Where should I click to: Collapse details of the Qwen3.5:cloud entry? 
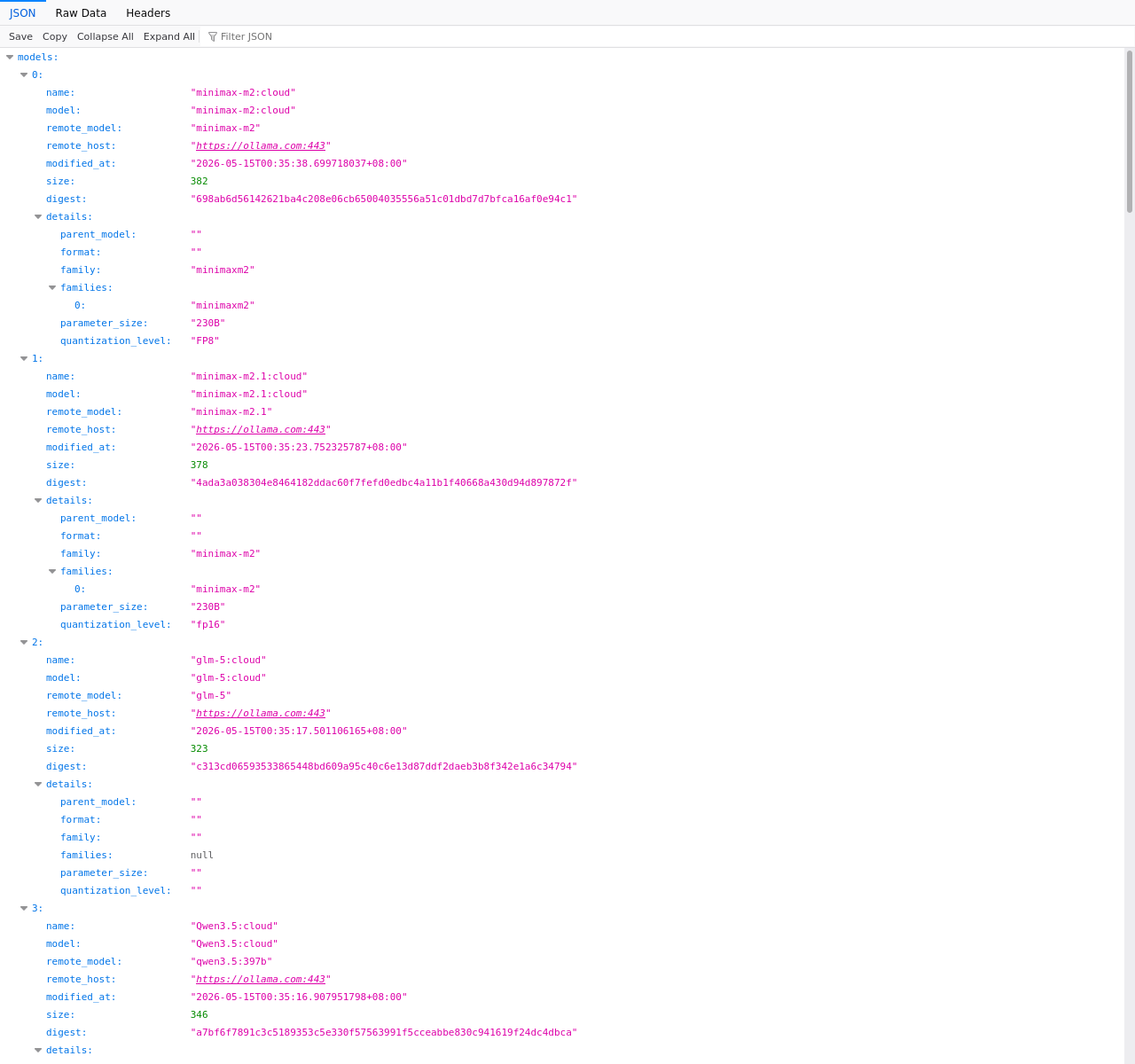(x=38, y=1050)
